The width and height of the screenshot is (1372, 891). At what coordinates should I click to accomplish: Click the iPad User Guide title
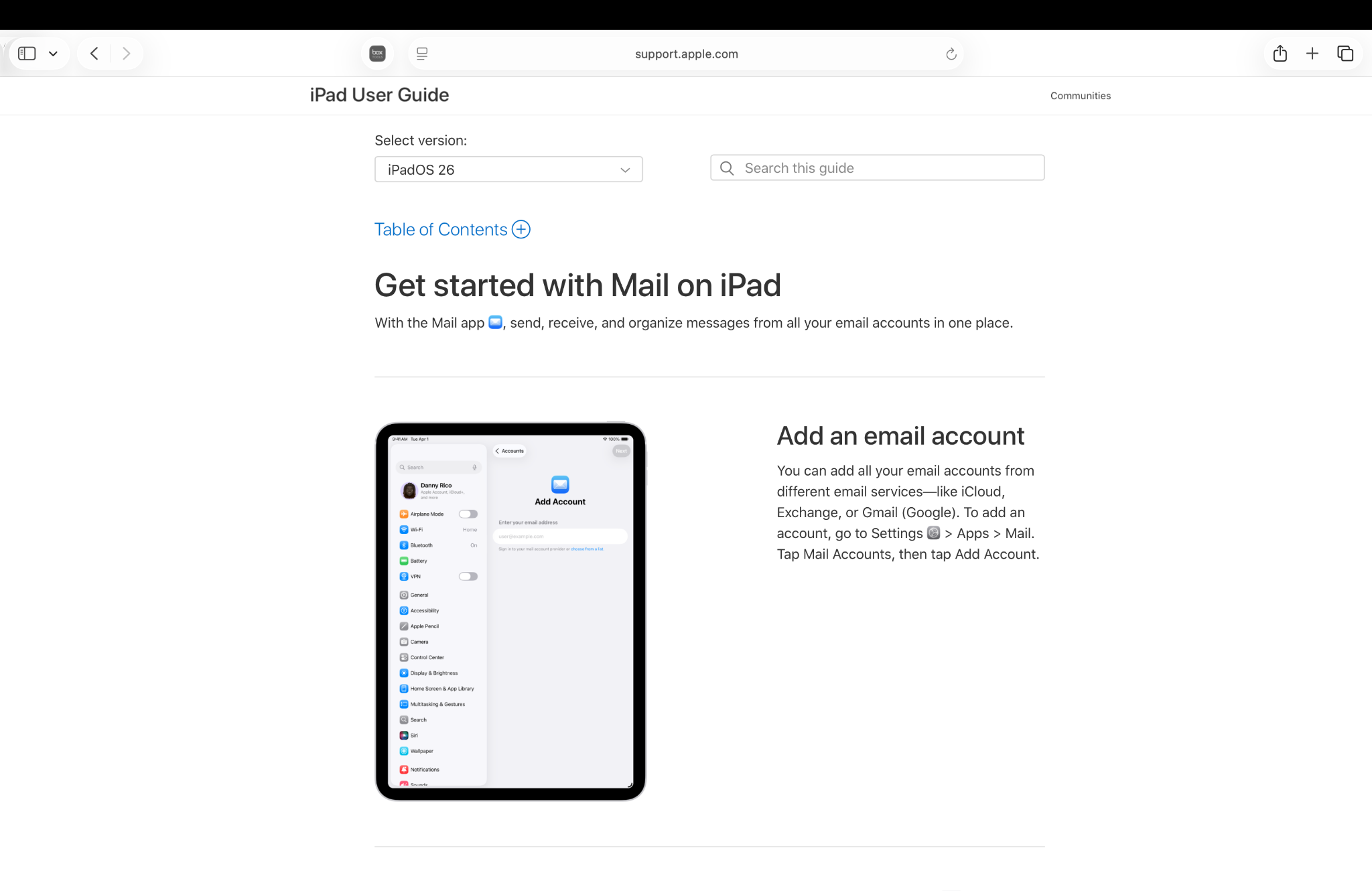[379, 95]
